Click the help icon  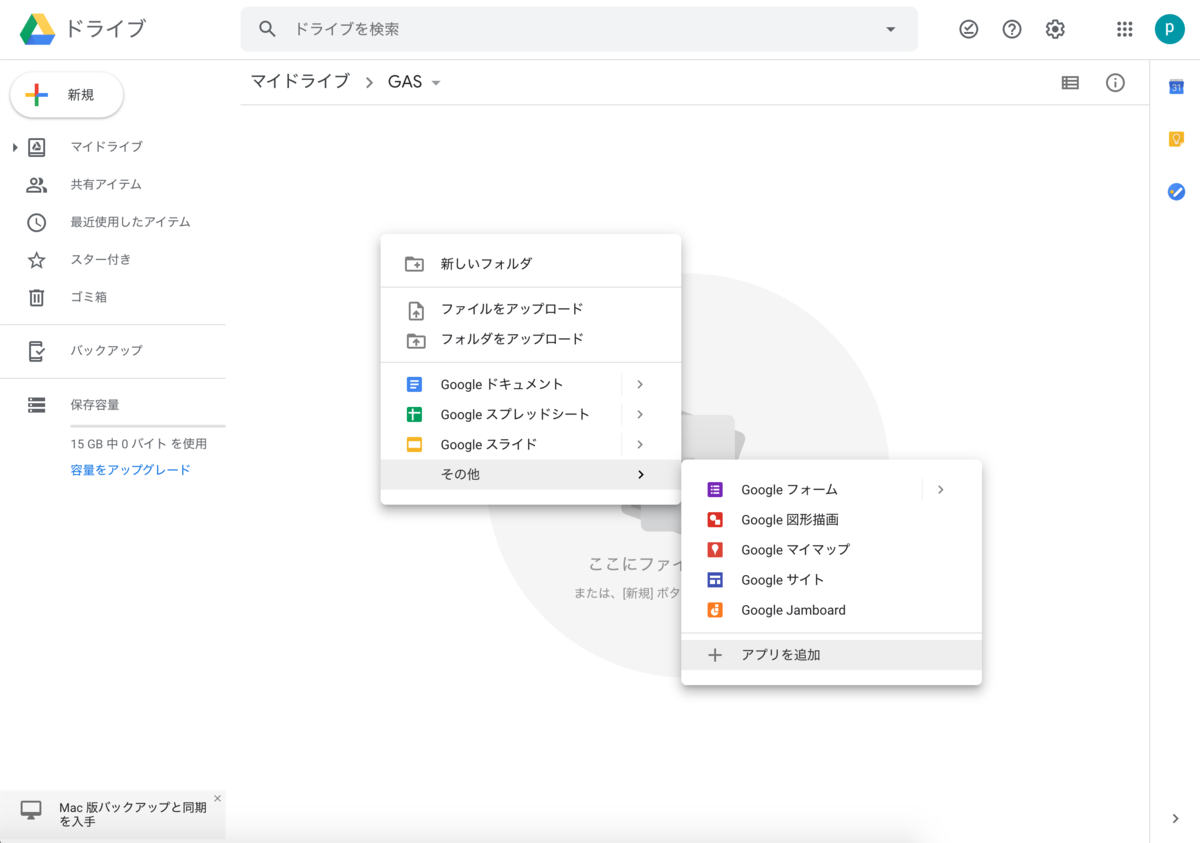point(1011,29)
